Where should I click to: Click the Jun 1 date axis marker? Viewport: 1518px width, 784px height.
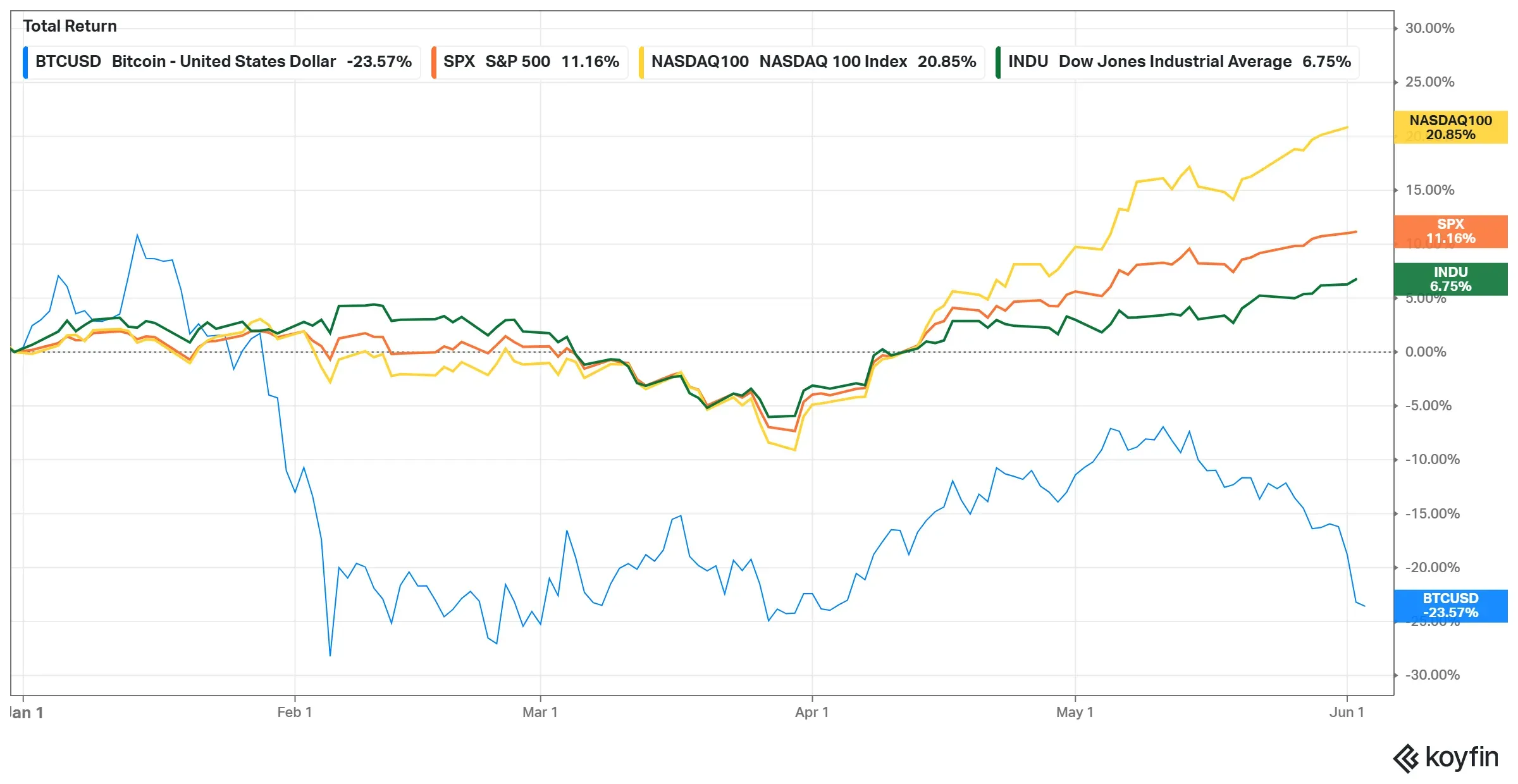coord(1347,712)
